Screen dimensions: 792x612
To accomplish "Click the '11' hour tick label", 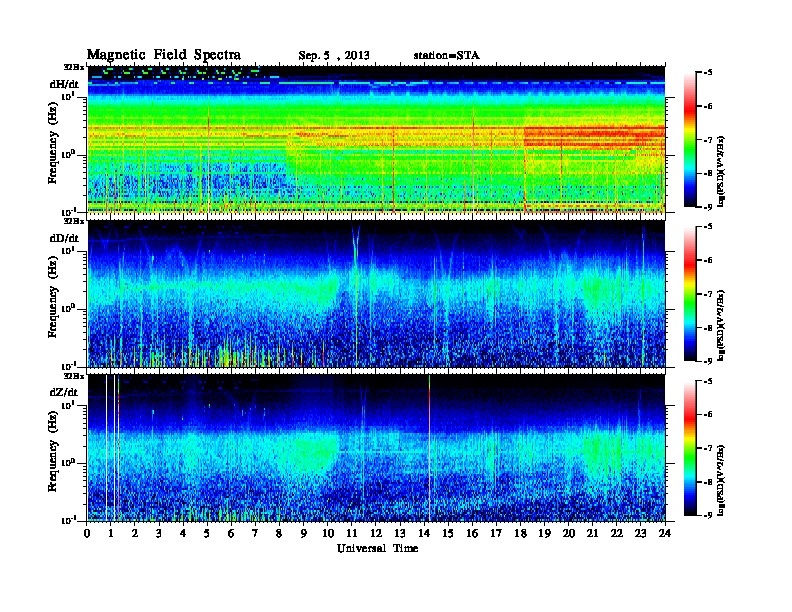I will click(352, 533).
